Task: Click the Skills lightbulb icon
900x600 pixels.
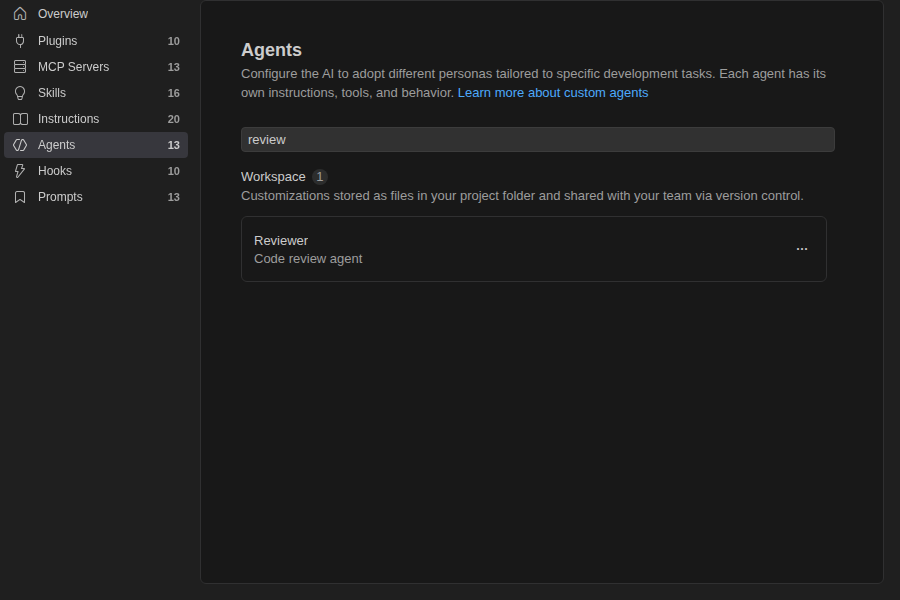Action: click(x=20, y=93)
